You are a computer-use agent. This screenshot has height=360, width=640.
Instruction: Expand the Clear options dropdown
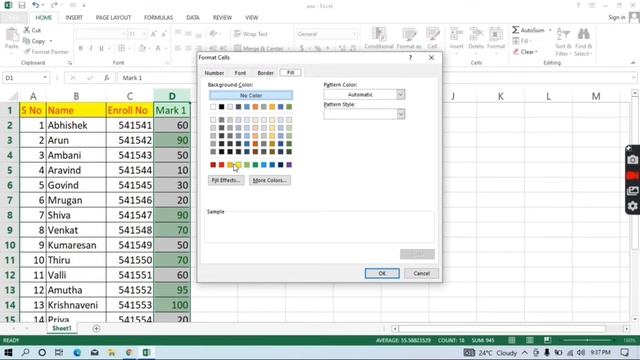point(536,52)
